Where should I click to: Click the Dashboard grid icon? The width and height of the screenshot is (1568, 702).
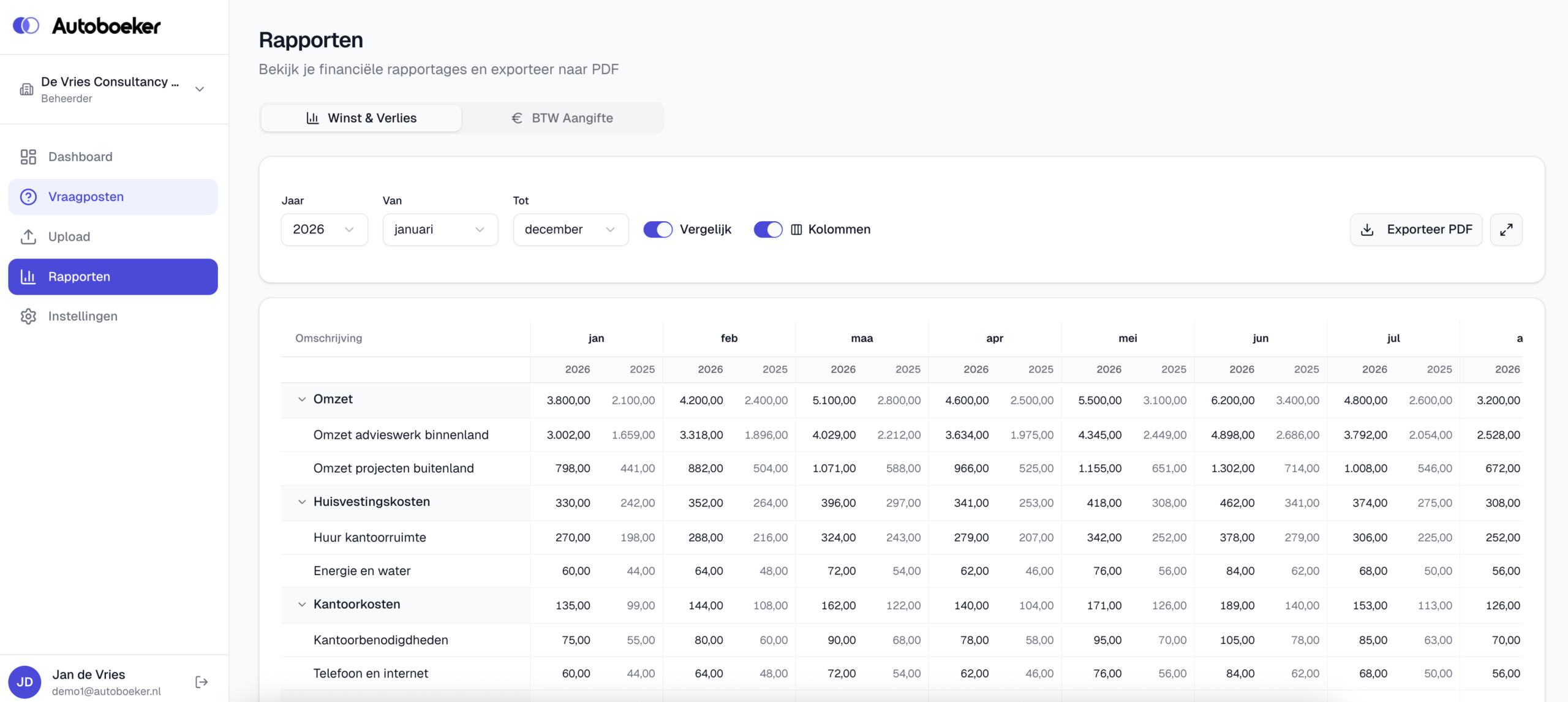tap(28, 157)
